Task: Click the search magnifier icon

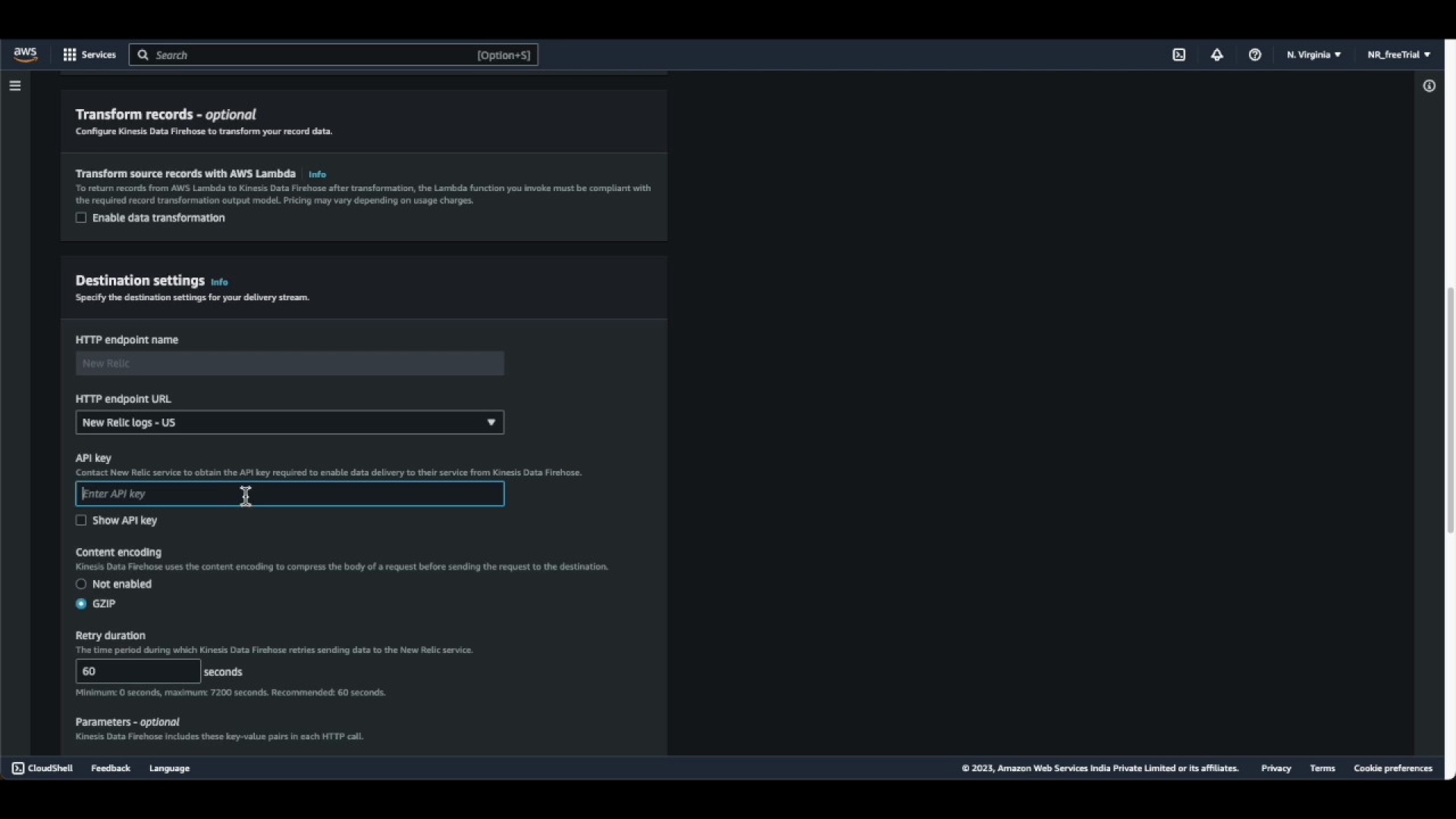Action: point(143,55)
